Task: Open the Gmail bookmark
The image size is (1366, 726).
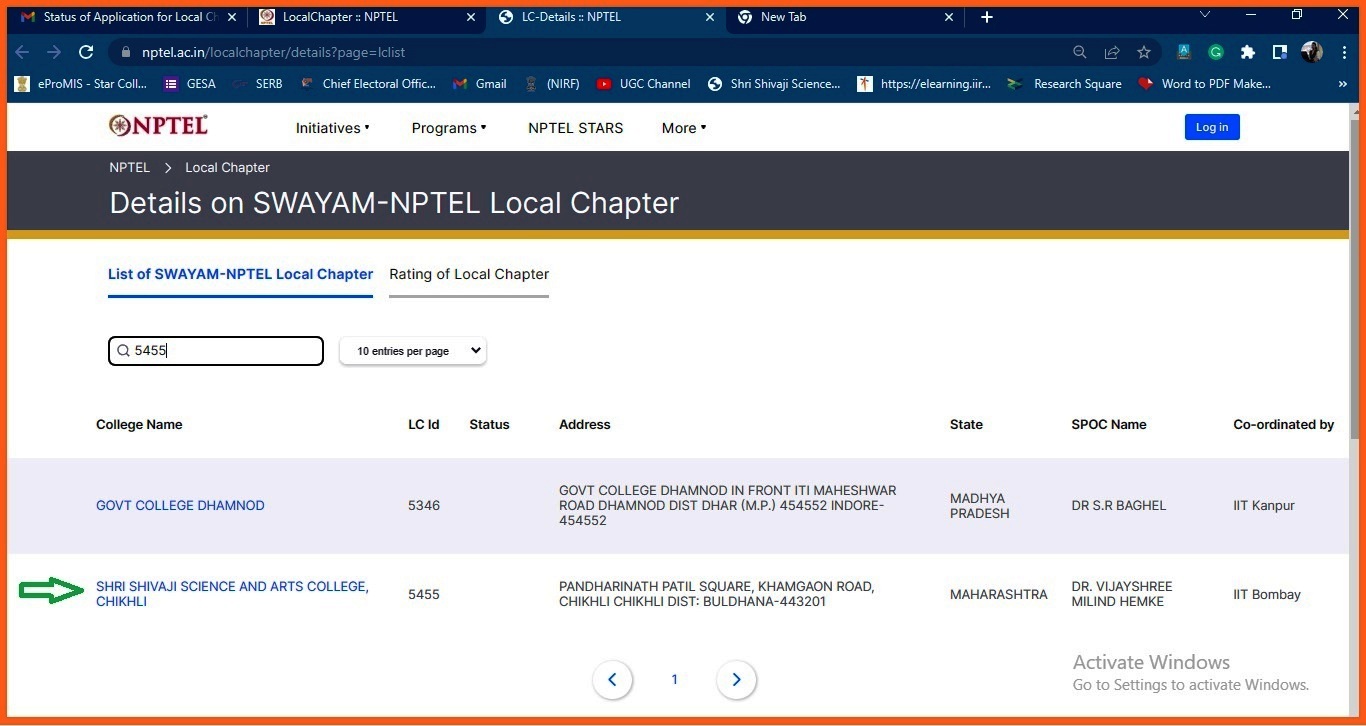Action: pyautogui.click(x=480, y=84)
